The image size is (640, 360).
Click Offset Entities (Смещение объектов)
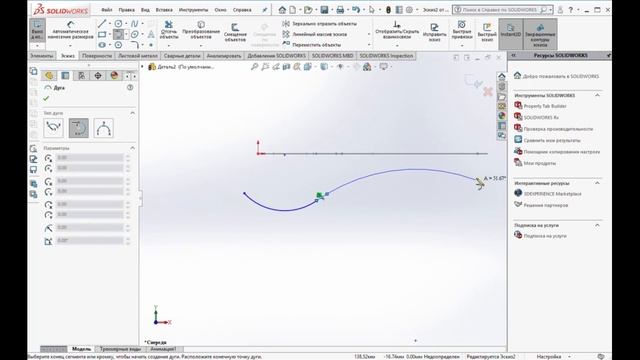[235, 33]
